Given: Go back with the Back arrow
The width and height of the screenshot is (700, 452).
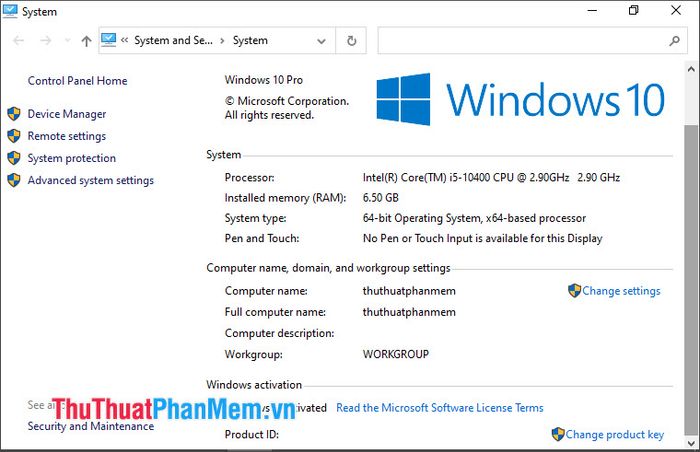Looking at the screenshot, I should [x=18, y=41].
